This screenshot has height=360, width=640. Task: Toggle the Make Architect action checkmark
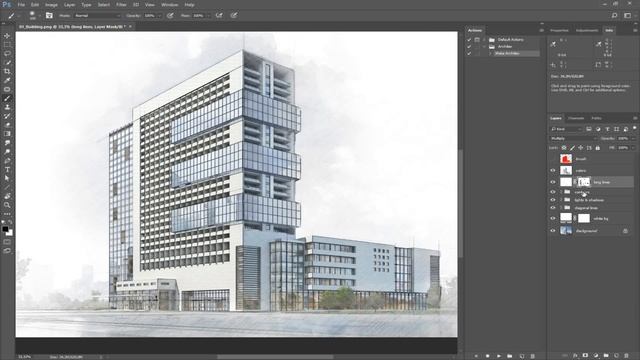[x=469, y=53]
